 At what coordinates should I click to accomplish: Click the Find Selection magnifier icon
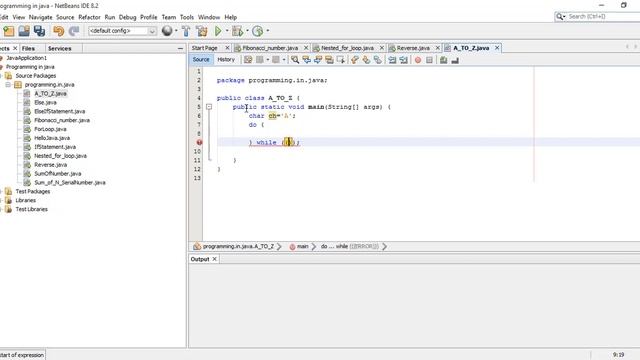coord(295,60)
